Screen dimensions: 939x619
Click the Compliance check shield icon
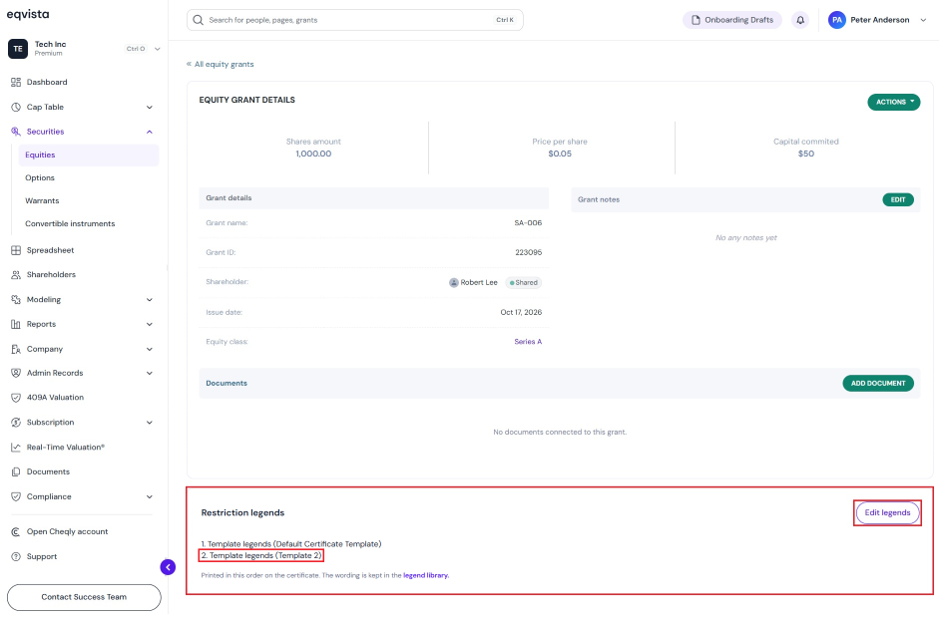point(16,499)
